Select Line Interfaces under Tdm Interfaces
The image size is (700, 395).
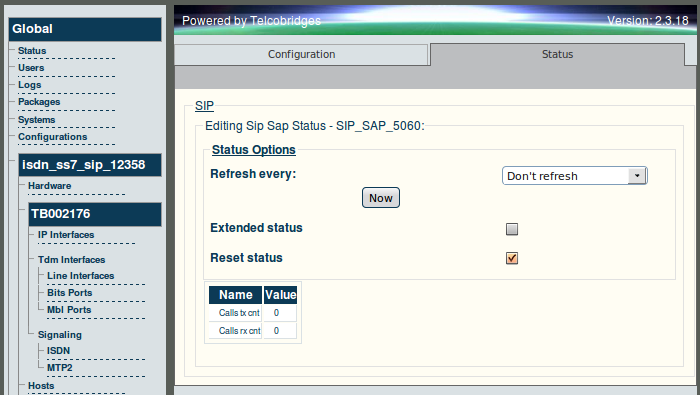(81, 276)
